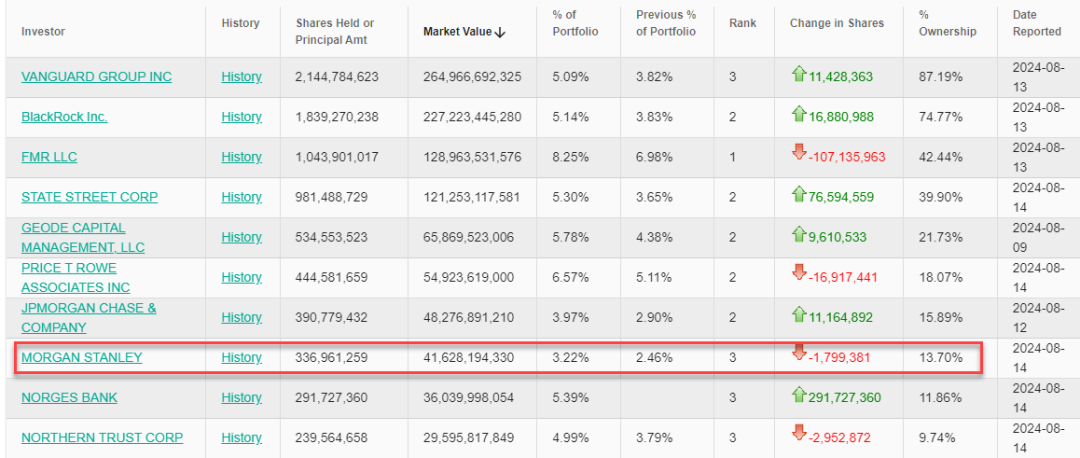Click red down arrow in FMR LLC row
The width and height of the screenshot is (1080, 458).
click(798, 153)
